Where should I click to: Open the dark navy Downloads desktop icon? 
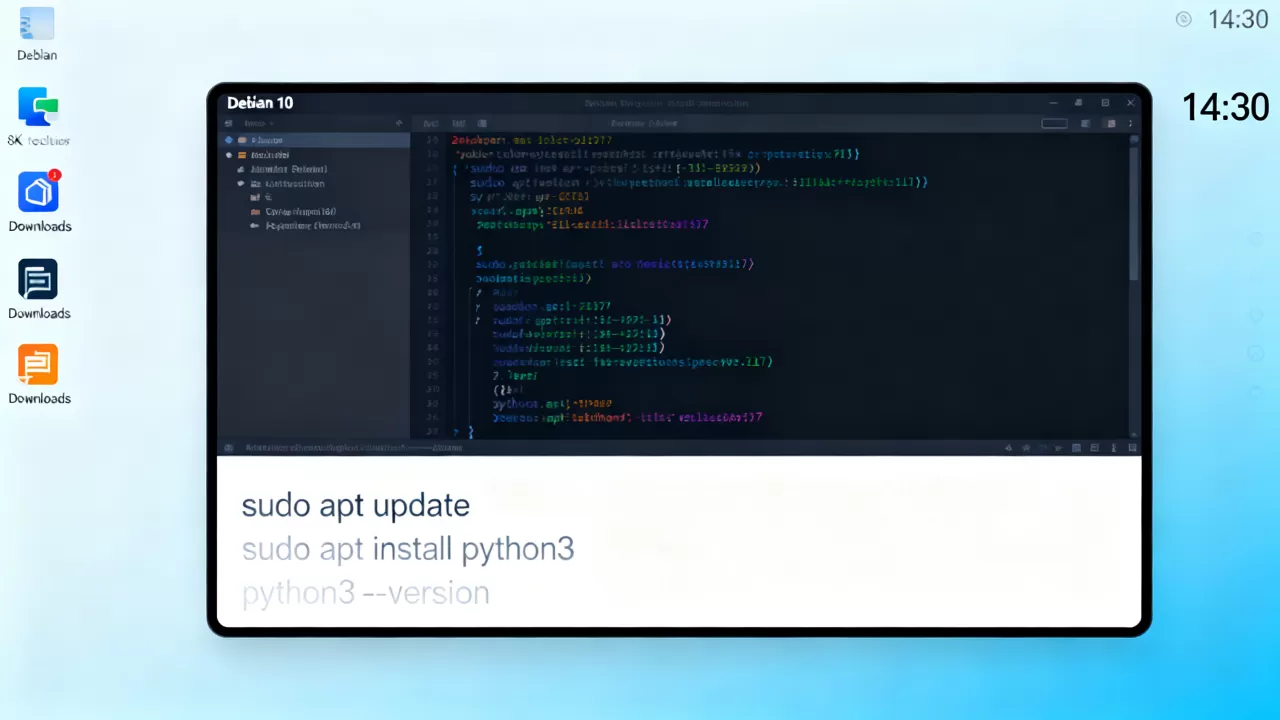tap(38, 279)
